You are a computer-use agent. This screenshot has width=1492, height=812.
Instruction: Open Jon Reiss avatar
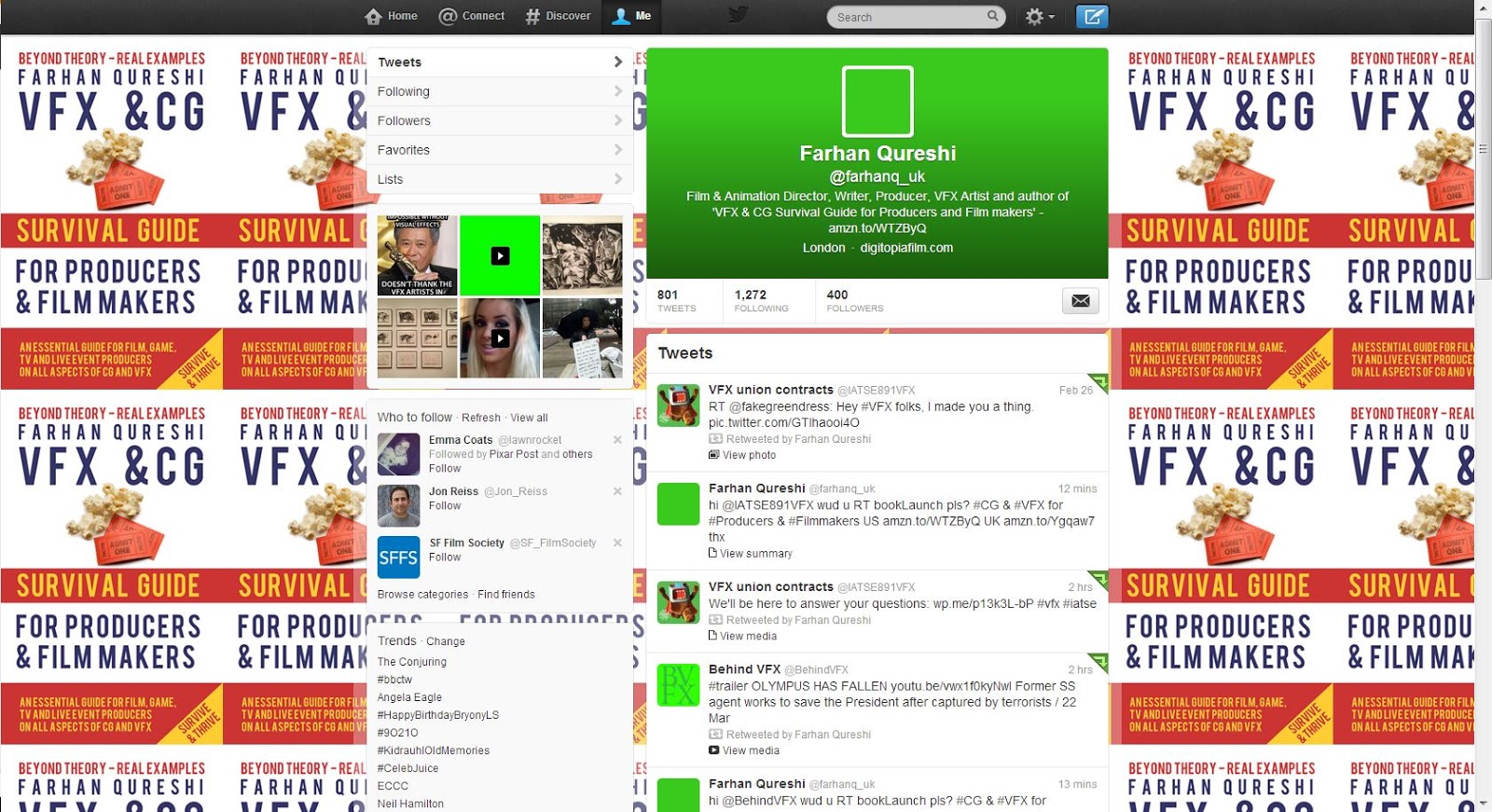point(398,506)
